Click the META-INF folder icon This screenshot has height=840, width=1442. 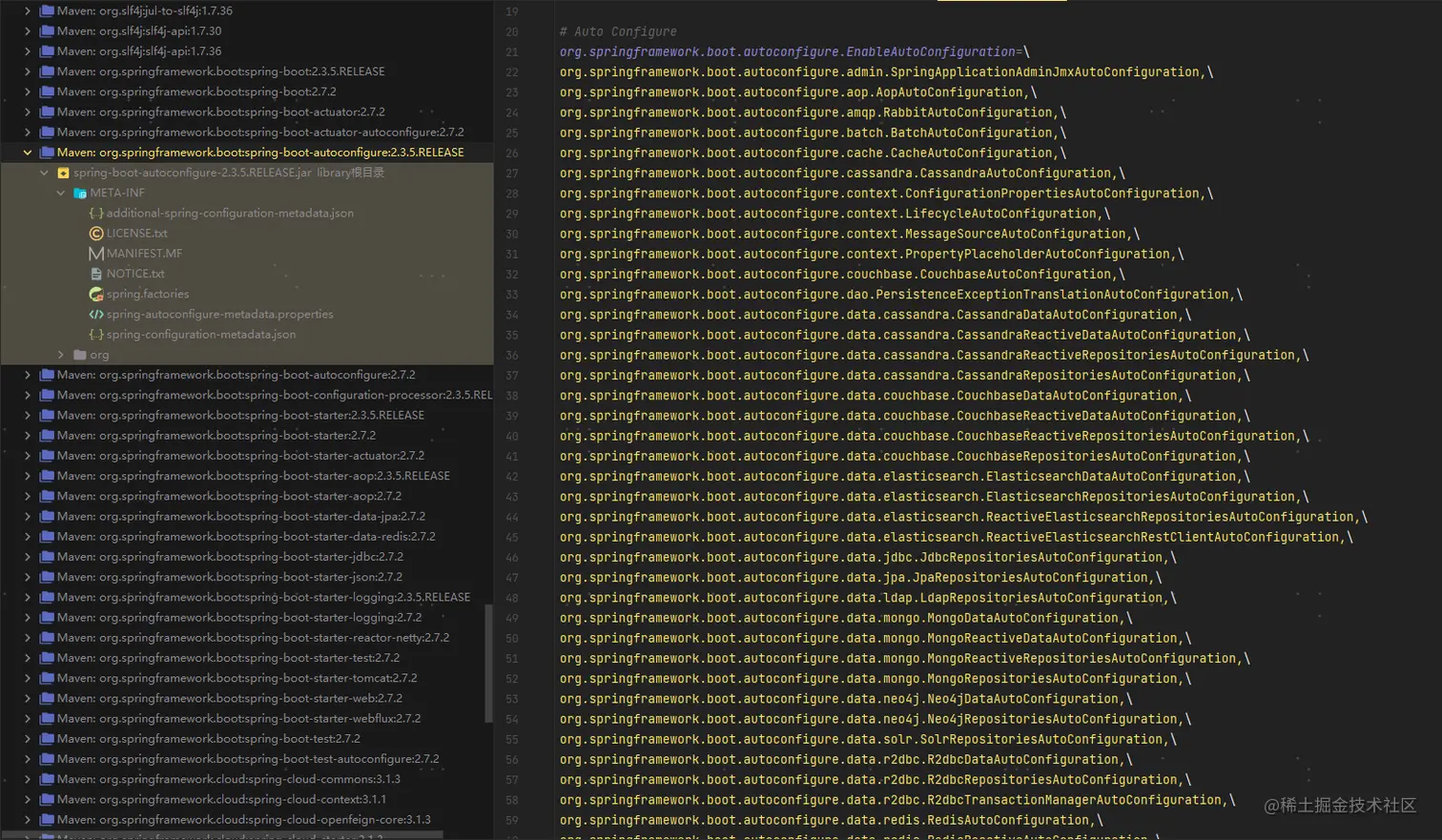click(x=80, y=193)
